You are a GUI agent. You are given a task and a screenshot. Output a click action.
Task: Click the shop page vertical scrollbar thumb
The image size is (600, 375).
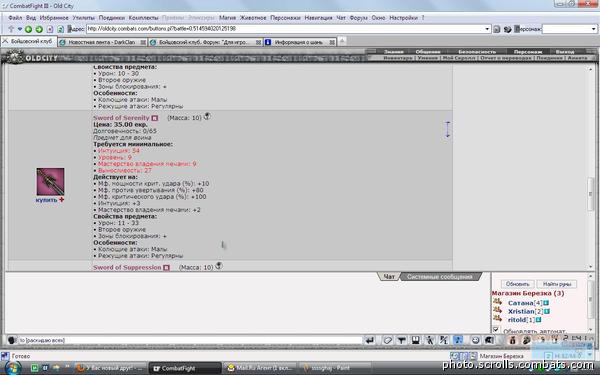pos(590,194)
